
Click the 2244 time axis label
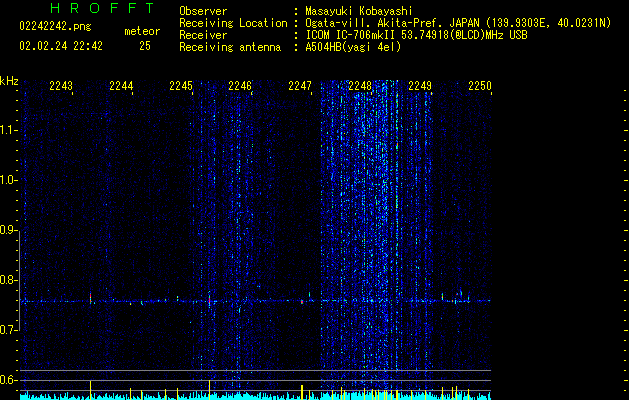[x=121, y=86]
